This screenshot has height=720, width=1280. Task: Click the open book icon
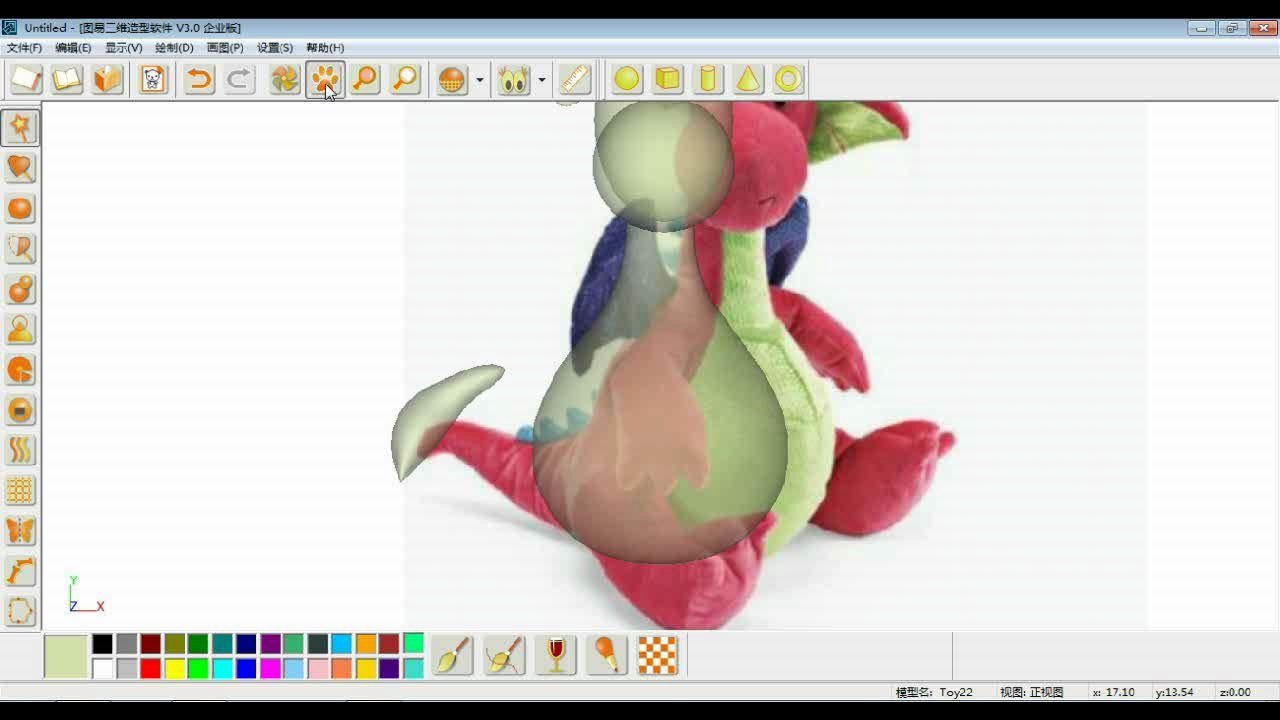67,79
